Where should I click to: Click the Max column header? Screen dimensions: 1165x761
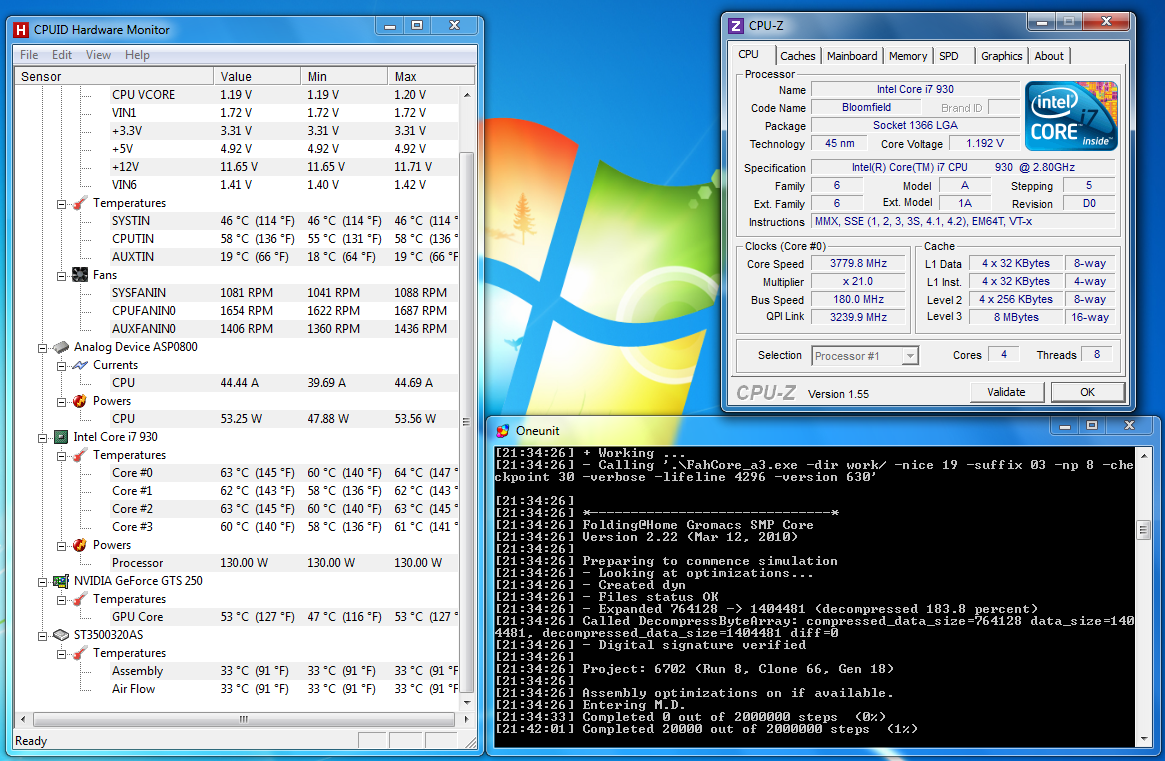430,77
